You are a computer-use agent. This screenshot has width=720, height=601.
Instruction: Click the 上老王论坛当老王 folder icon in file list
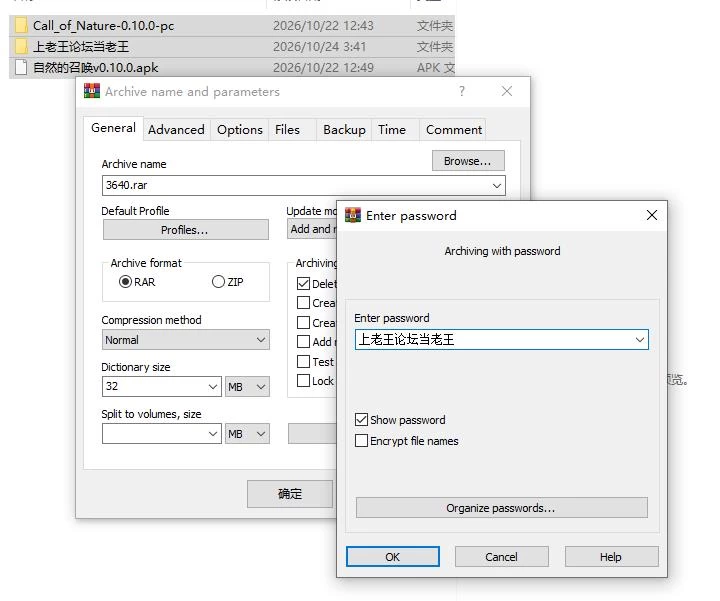pos(21,46)
